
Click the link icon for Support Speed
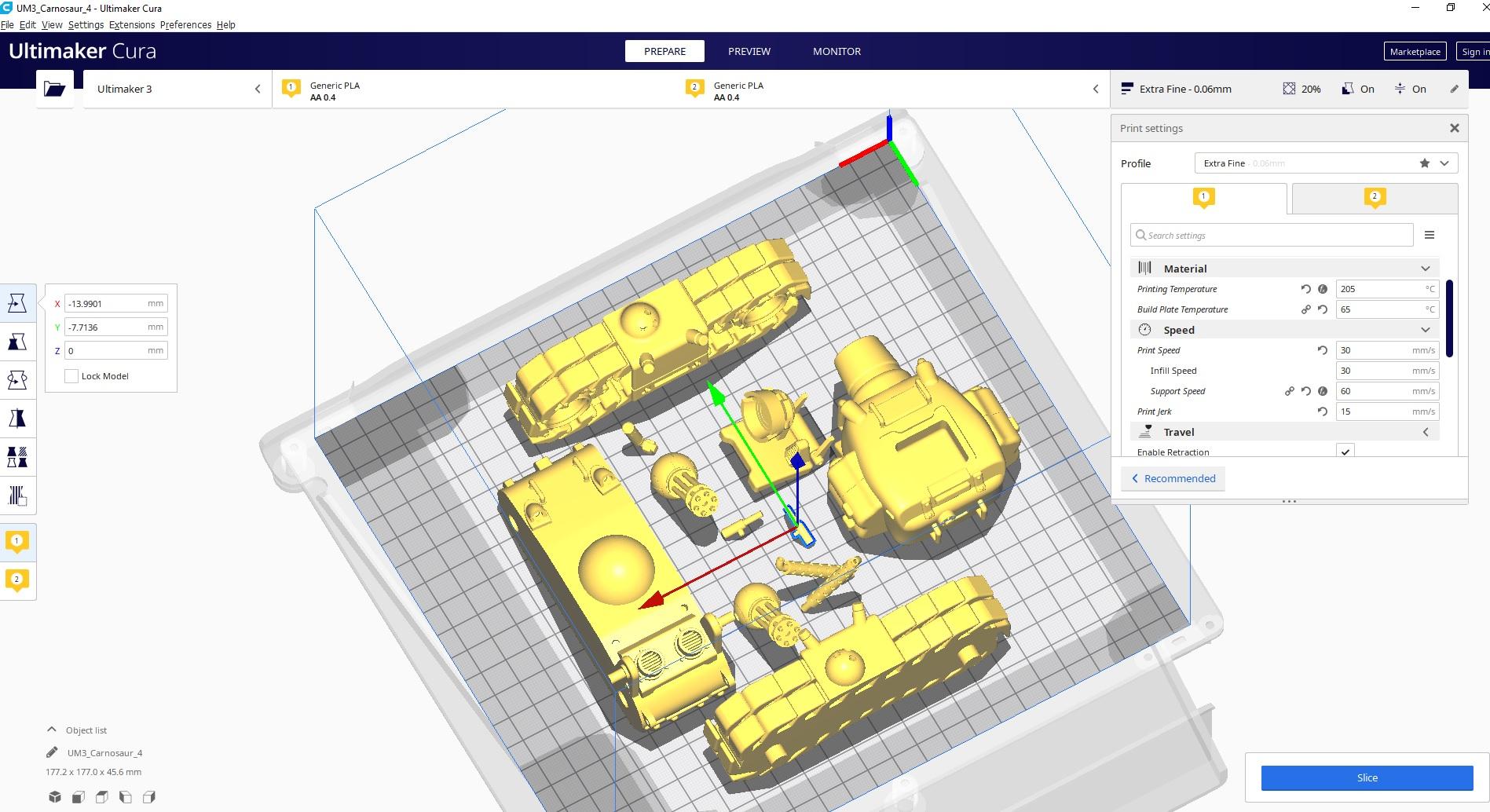[x=1290, y=391]
